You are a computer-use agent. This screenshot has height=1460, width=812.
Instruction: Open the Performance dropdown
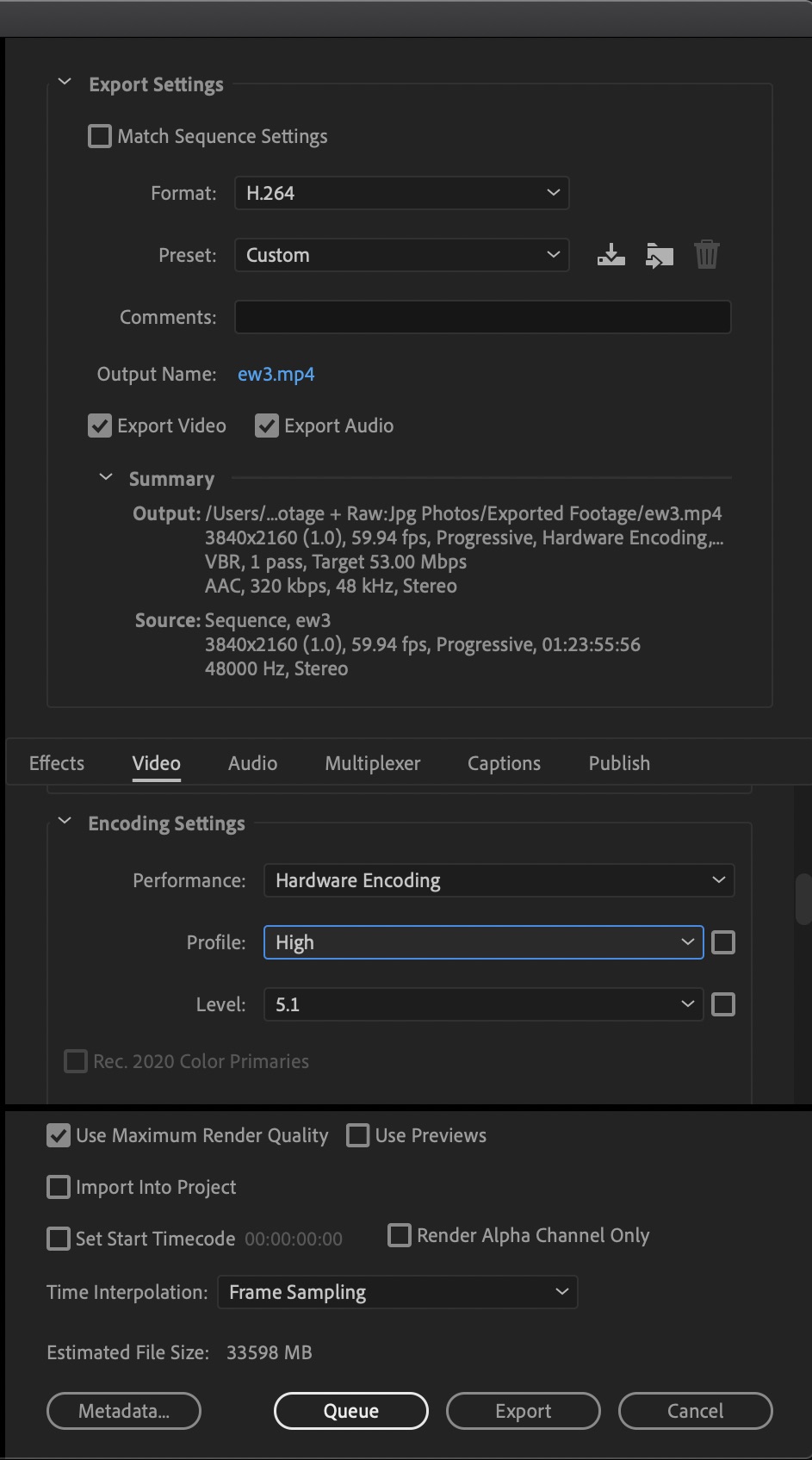tap(499, 880)
